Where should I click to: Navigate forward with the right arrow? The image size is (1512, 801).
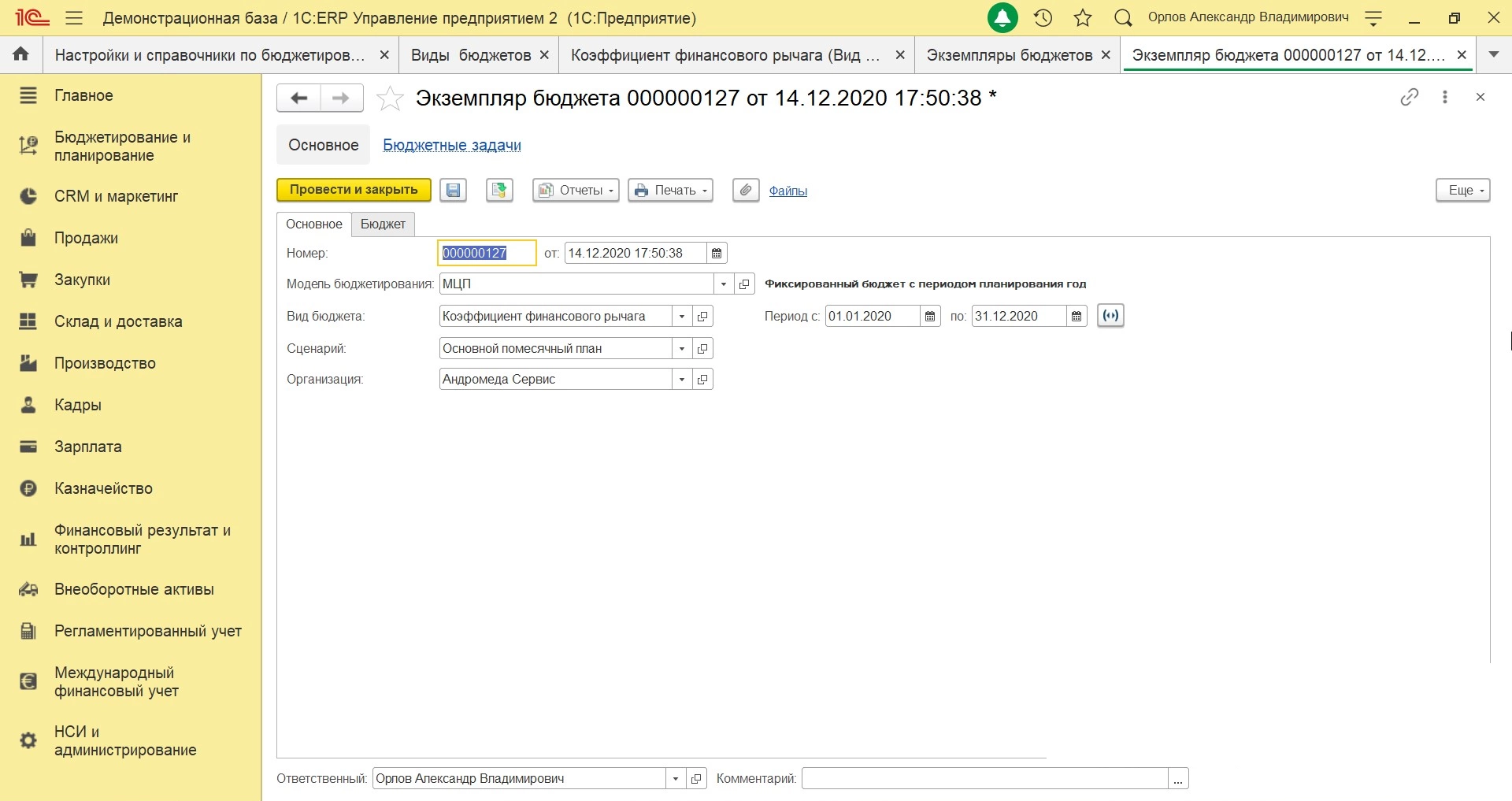coord(341,98)
